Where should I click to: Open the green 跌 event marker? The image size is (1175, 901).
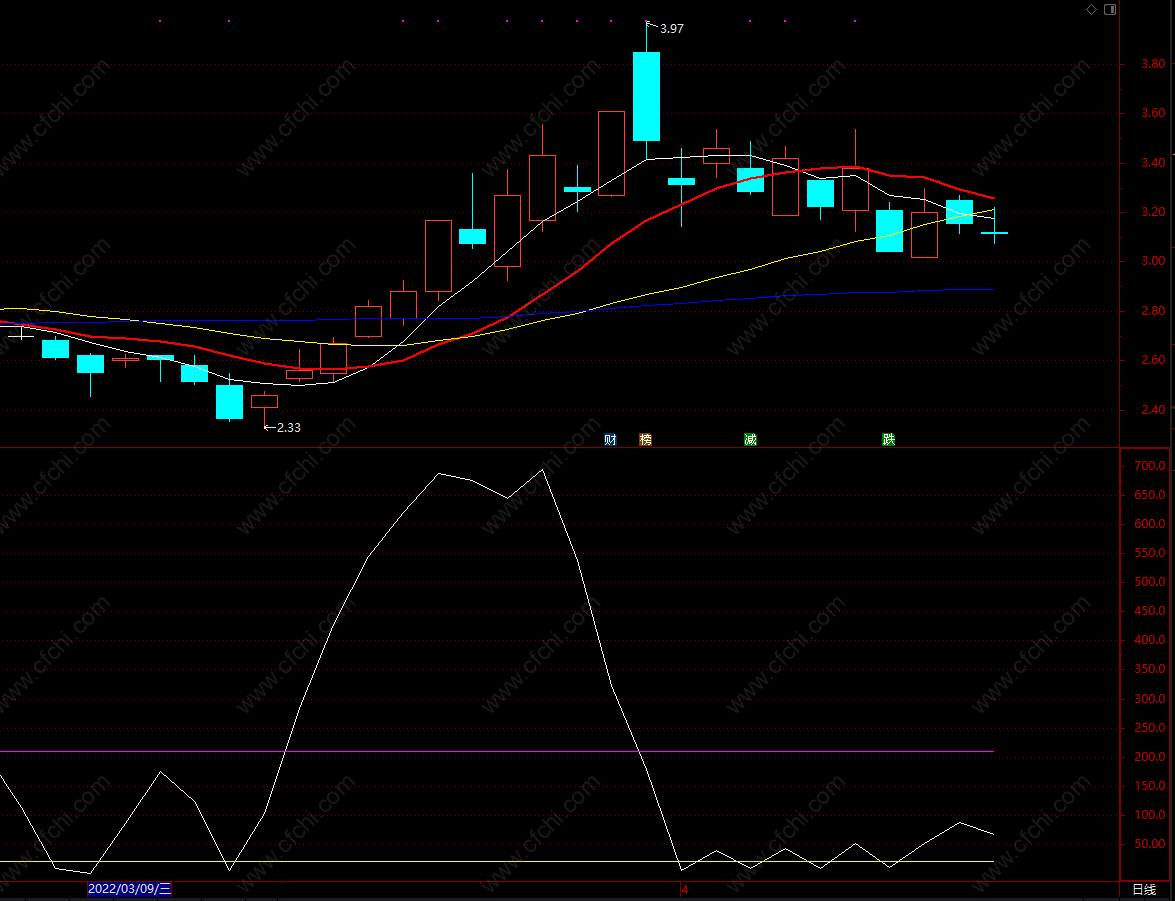[889, 440]
